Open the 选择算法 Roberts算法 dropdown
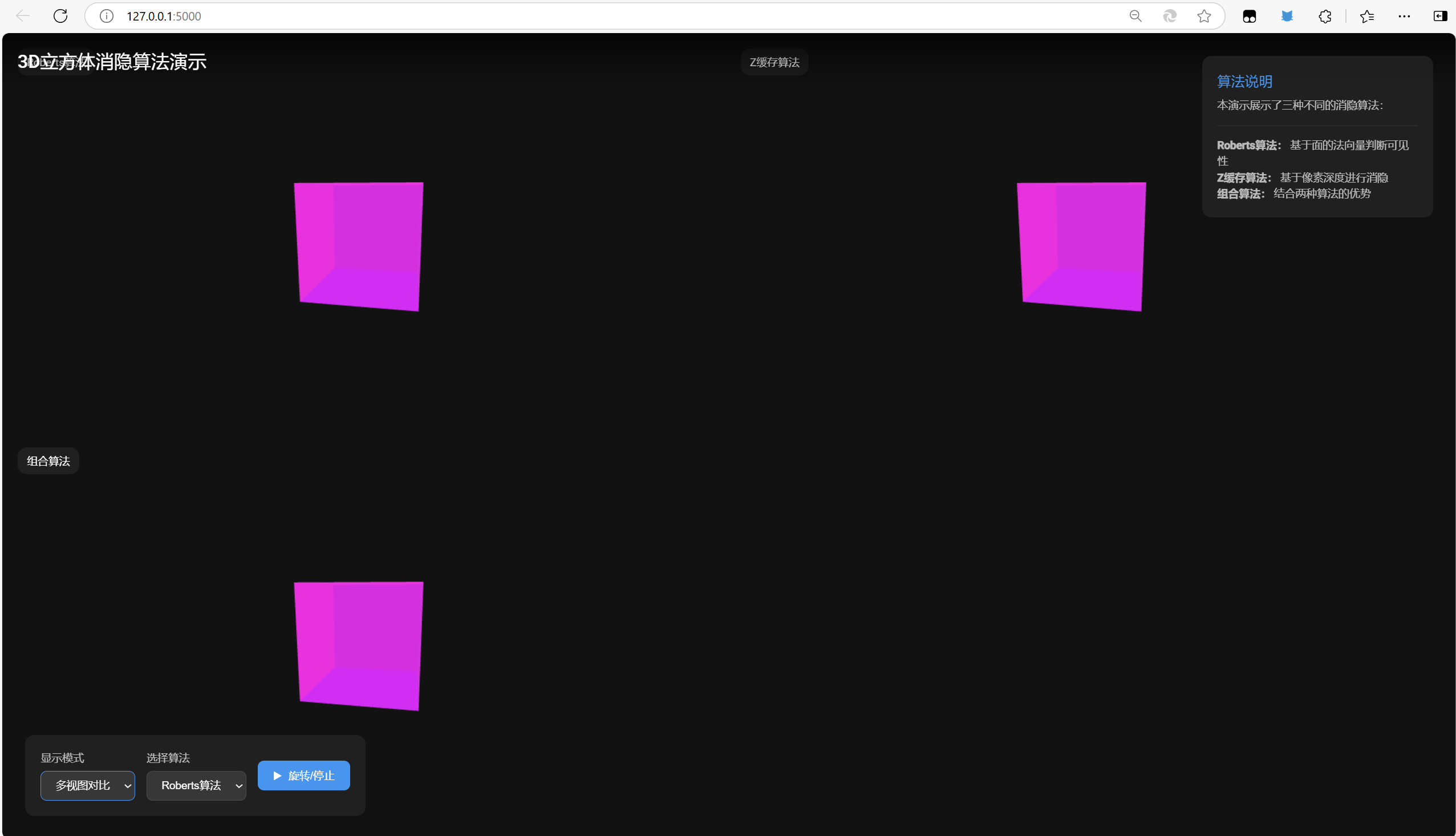Viewport: 1456px width, 836px height. (196, 785)
